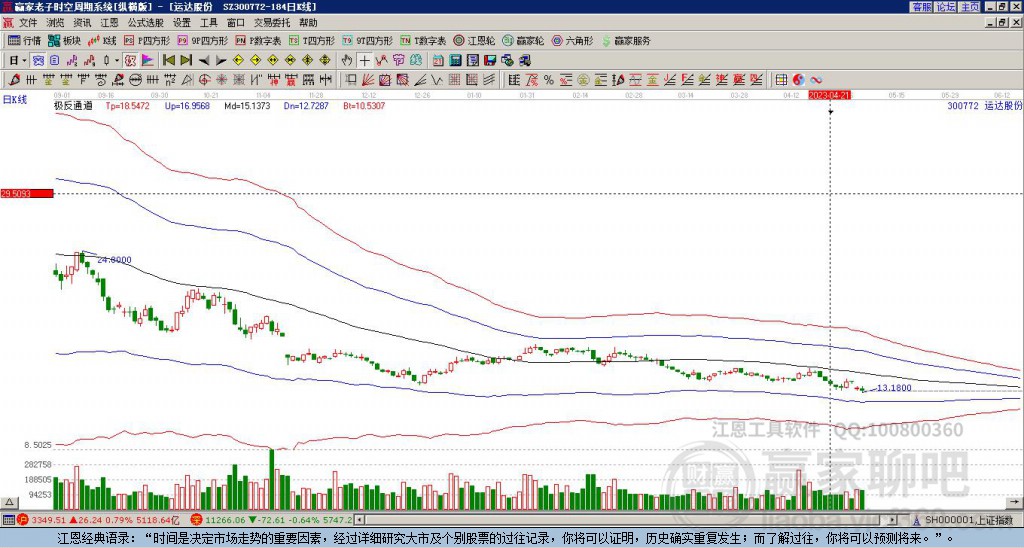
Task: Click scrollbar right arrow at bottom
Action: pyautogui.click(x=893, y=520)
